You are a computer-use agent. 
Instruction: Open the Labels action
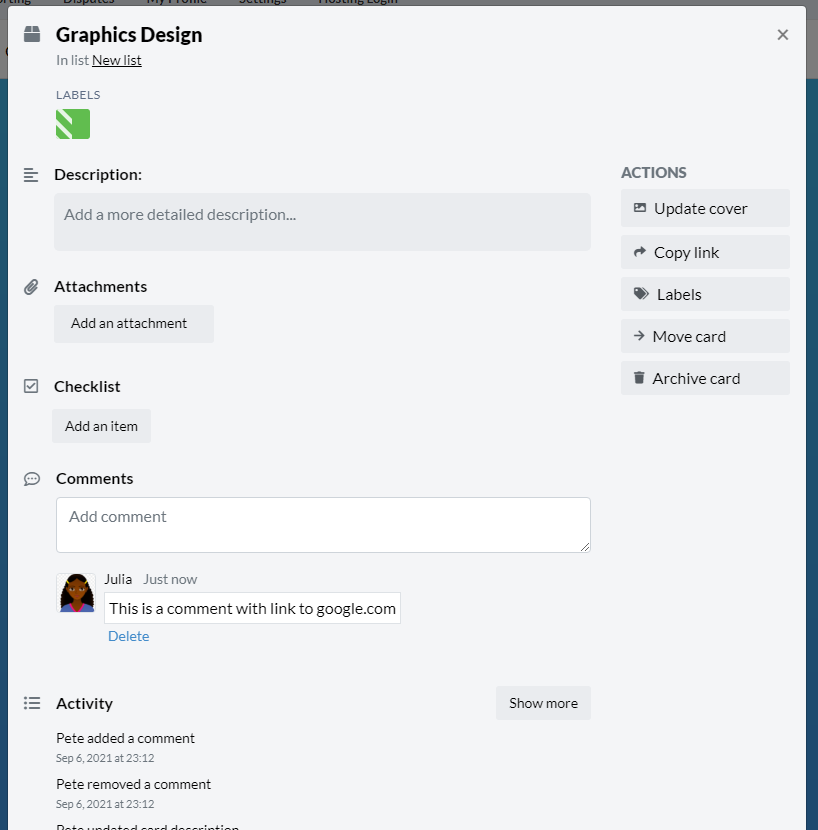coord(705,294)
